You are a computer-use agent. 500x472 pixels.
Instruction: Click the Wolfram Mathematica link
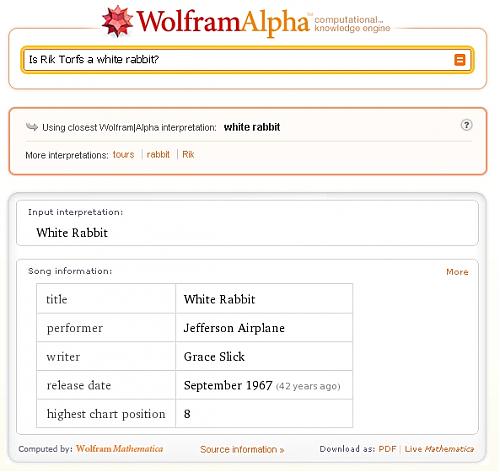(x=119, y=449)
